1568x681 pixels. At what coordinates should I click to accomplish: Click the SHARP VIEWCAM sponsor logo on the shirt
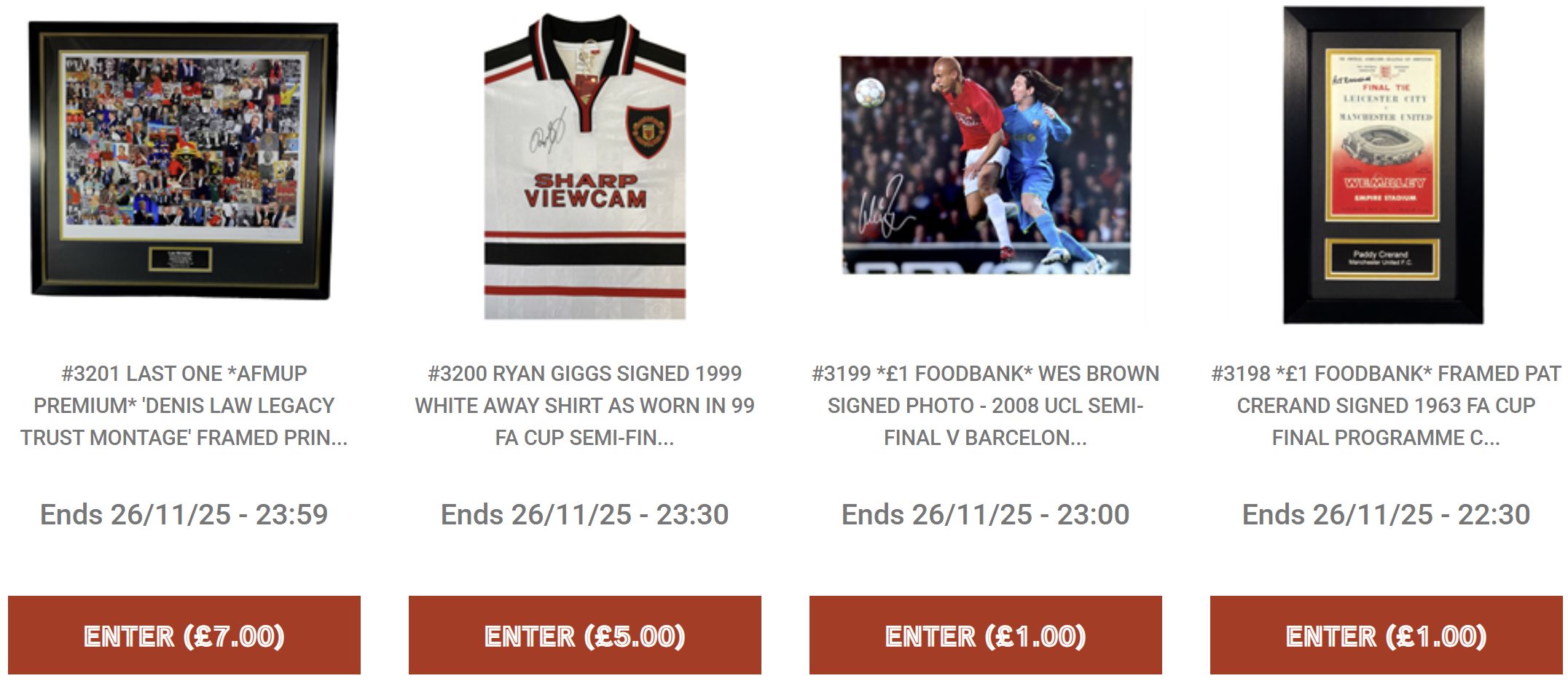click(585, 190)
